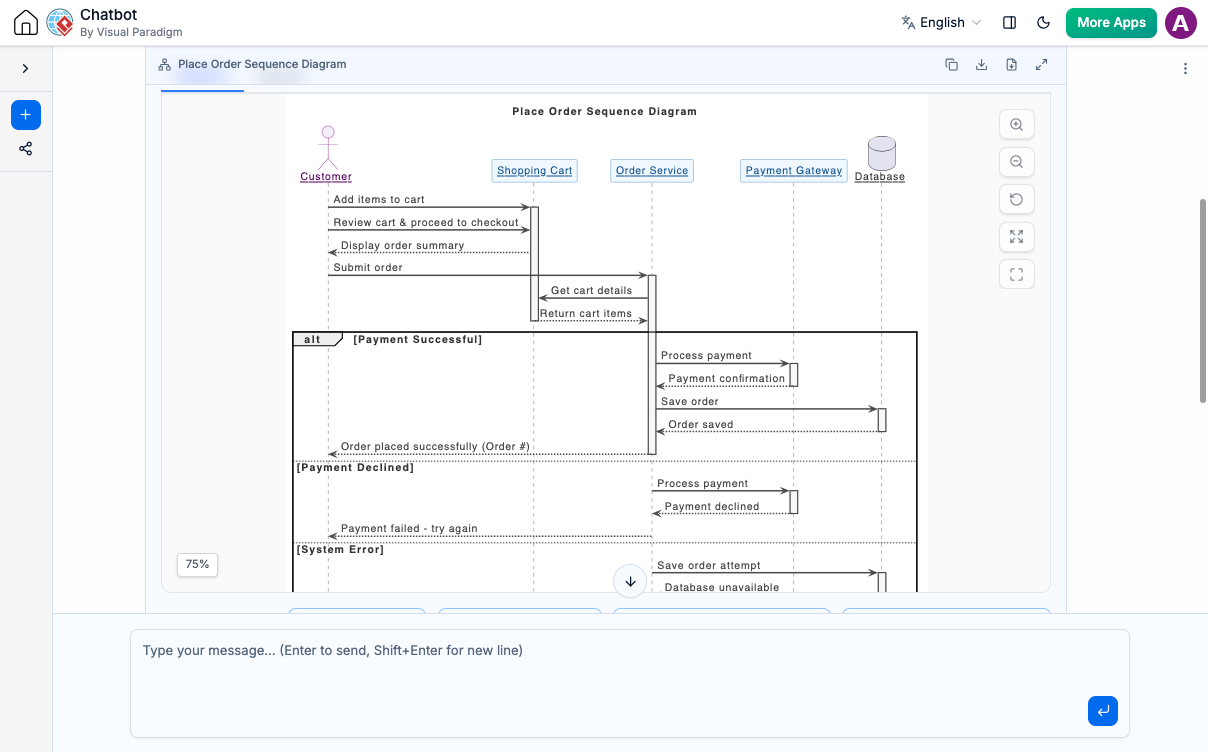This screenshot has height=752, width=1208.
Task: Click the 'Return cart items' message
Action: pos(586,314)
